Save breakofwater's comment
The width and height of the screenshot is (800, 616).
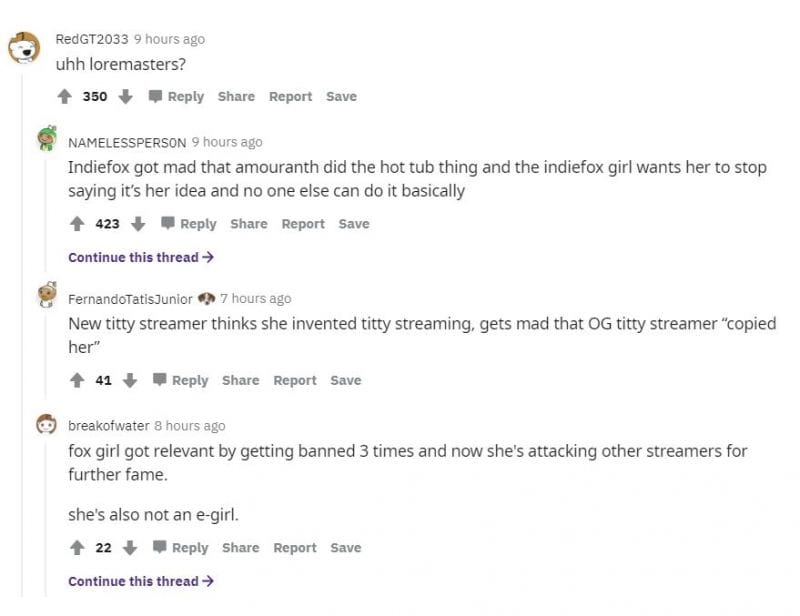point(346,548)
